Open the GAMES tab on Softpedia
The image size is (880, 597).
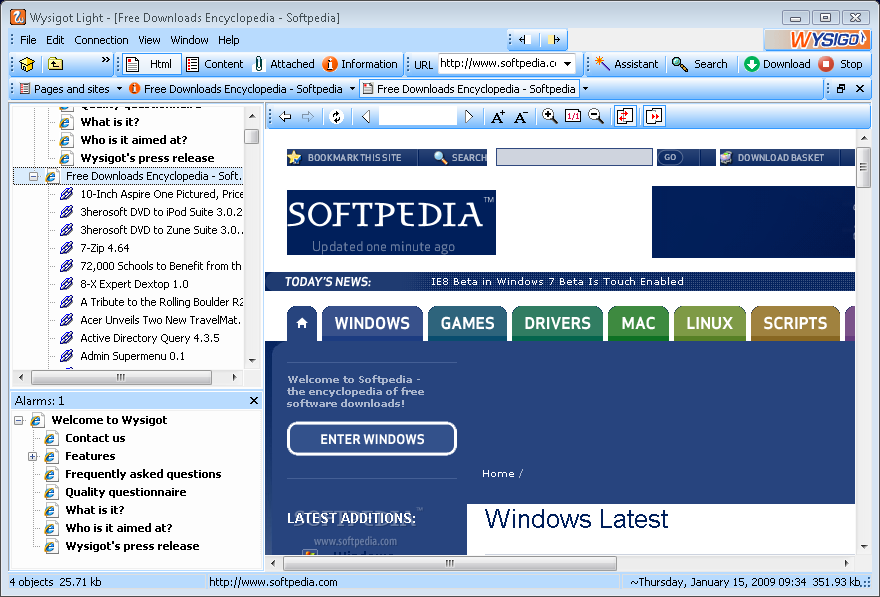pos(467,324)
